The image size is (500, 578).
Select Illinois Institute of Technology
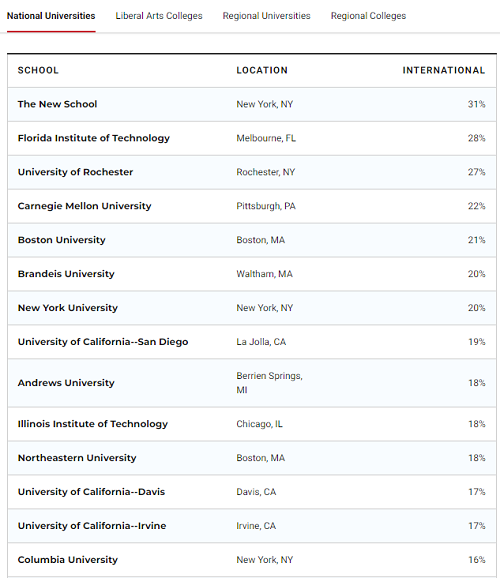93,424
